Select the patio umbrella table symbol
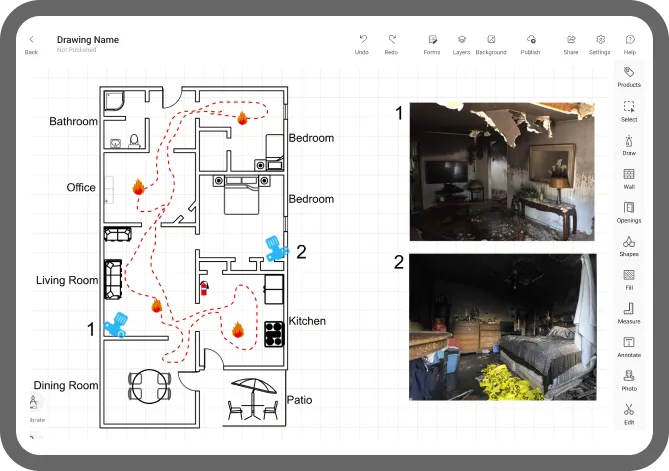The height and width of the screenshot is (471, 669). 253,399
